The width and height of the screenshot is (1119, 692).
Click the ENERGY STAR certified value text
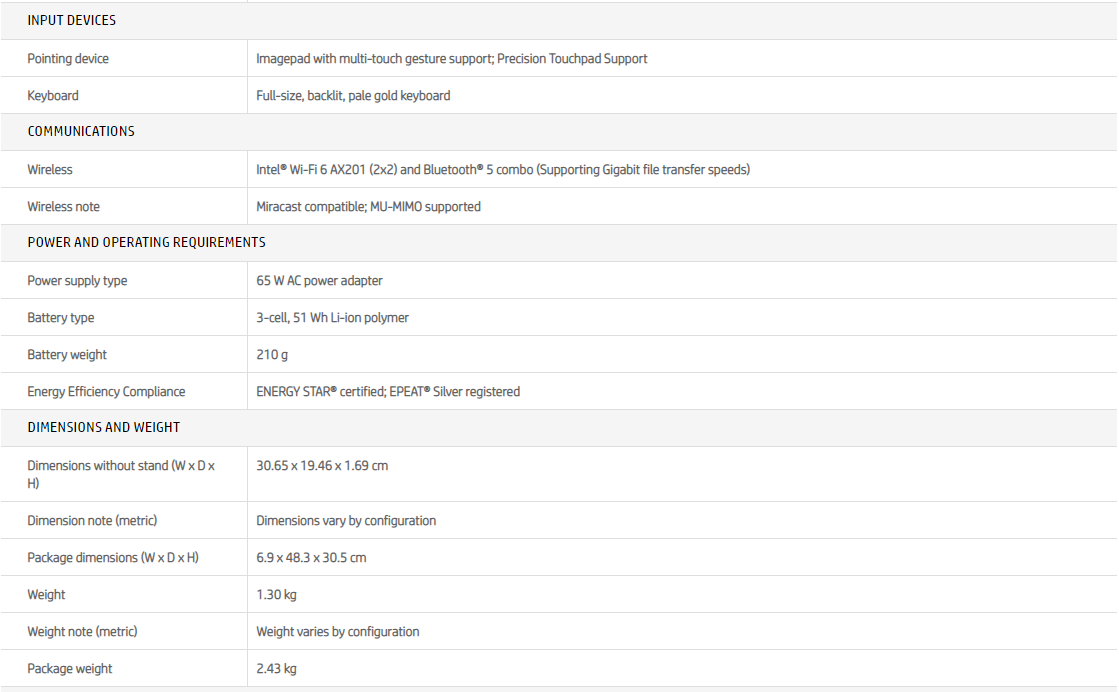click(388, 392)
